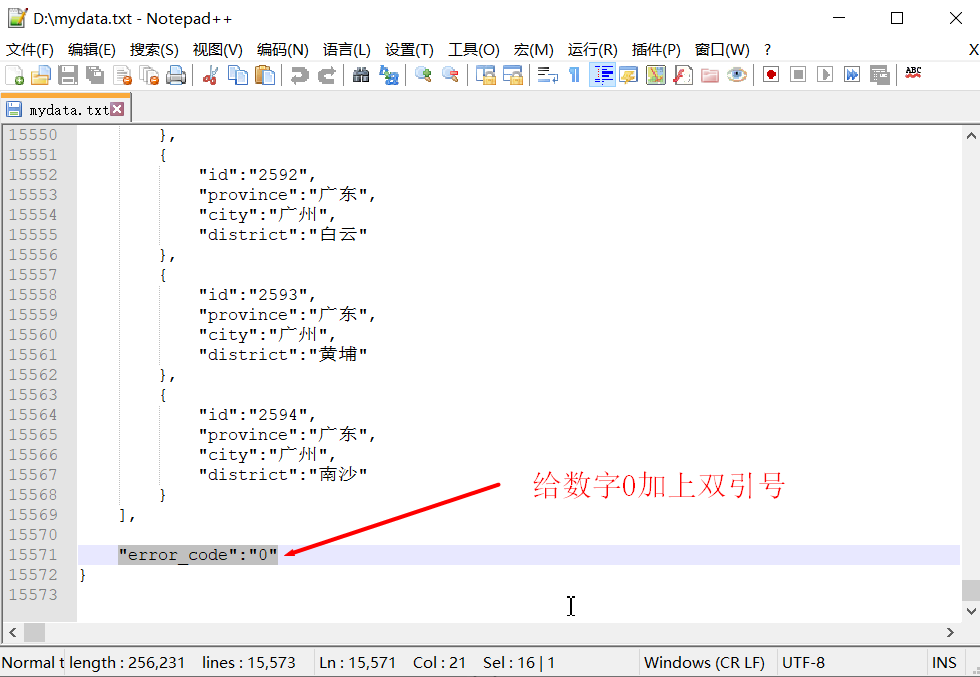Toggle synchronize vertical scrolling
This screenshot has width=980, height=677.
pos(485,73)
